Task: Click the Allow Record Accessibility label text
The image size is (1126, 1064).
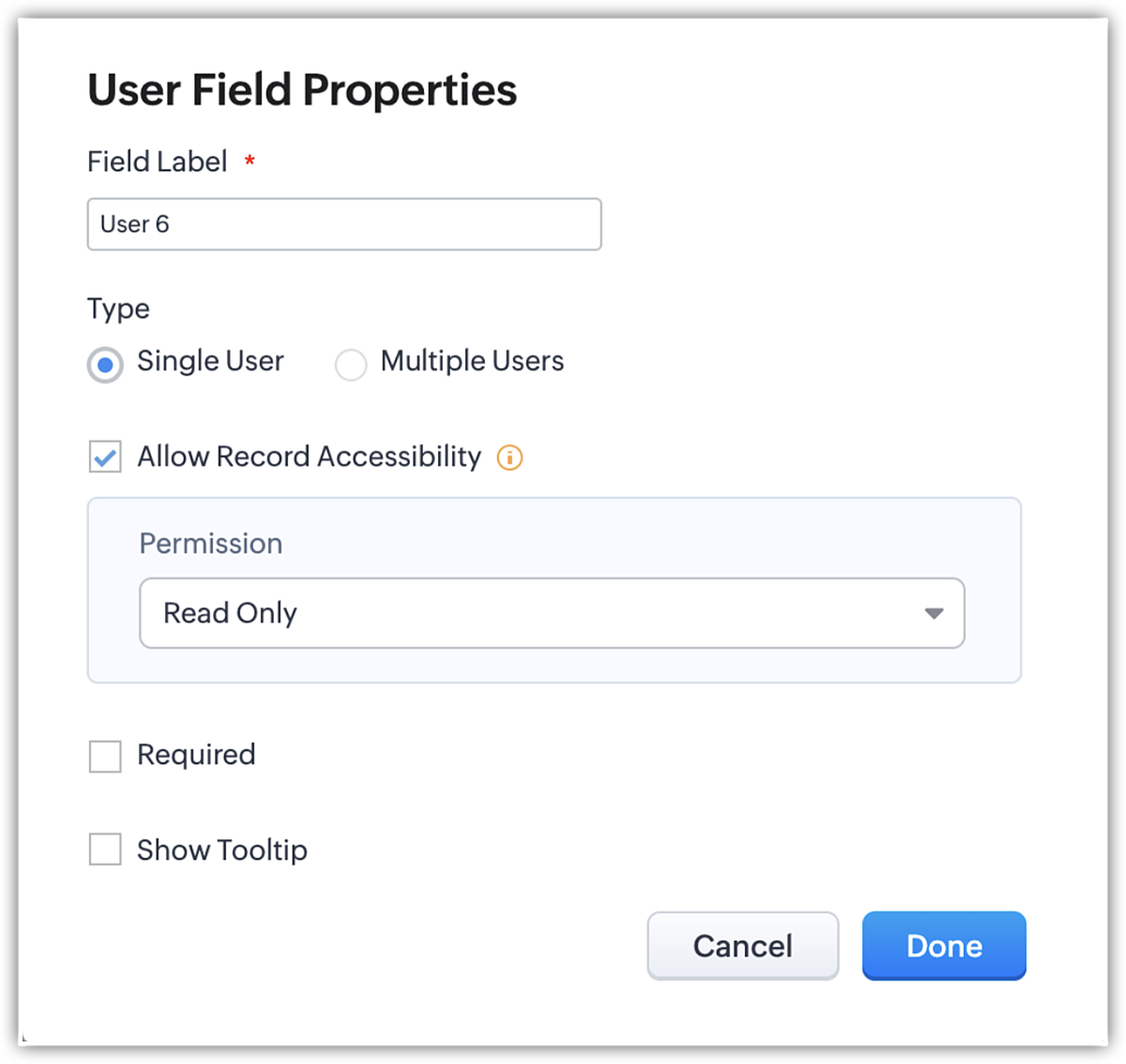Action: 309,457
